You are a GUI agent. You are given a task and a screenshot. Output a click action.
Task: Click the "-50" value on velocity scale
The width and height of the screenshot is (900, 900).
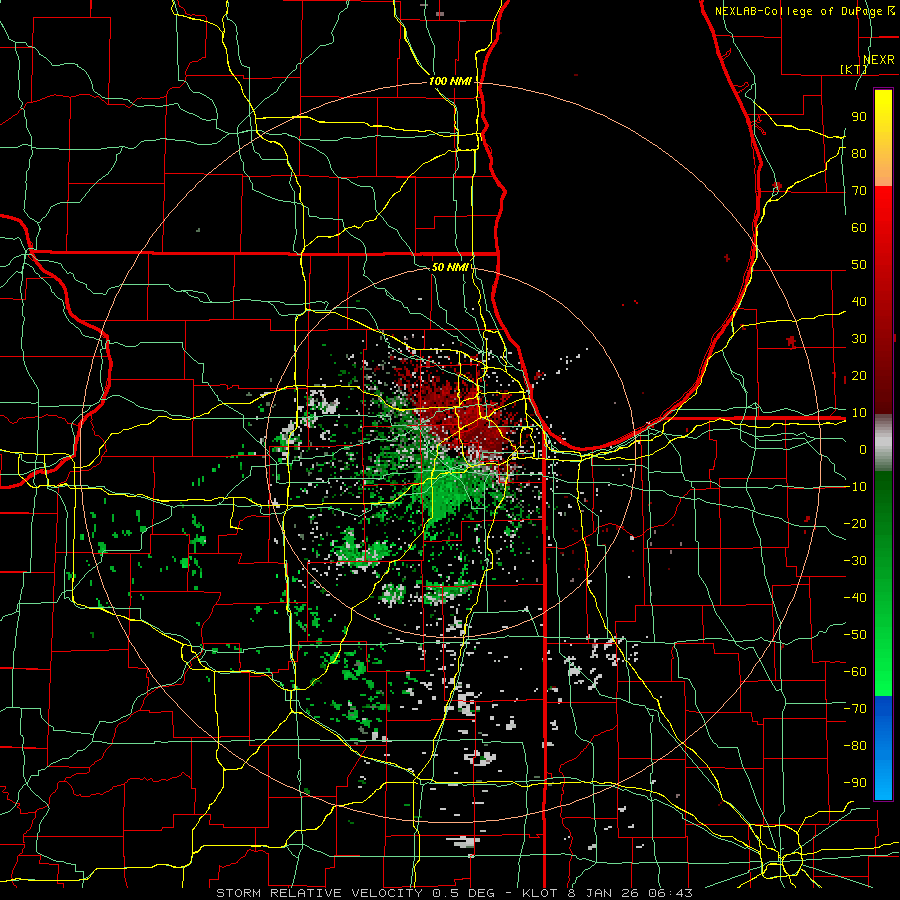pyautogui.click(x=855, y=635)
